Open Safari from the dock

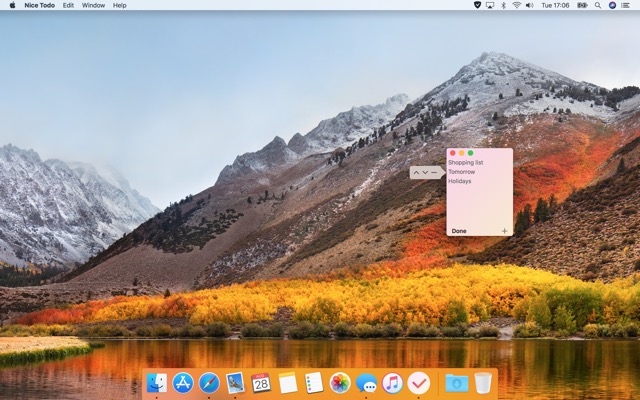tap(209, 383)
